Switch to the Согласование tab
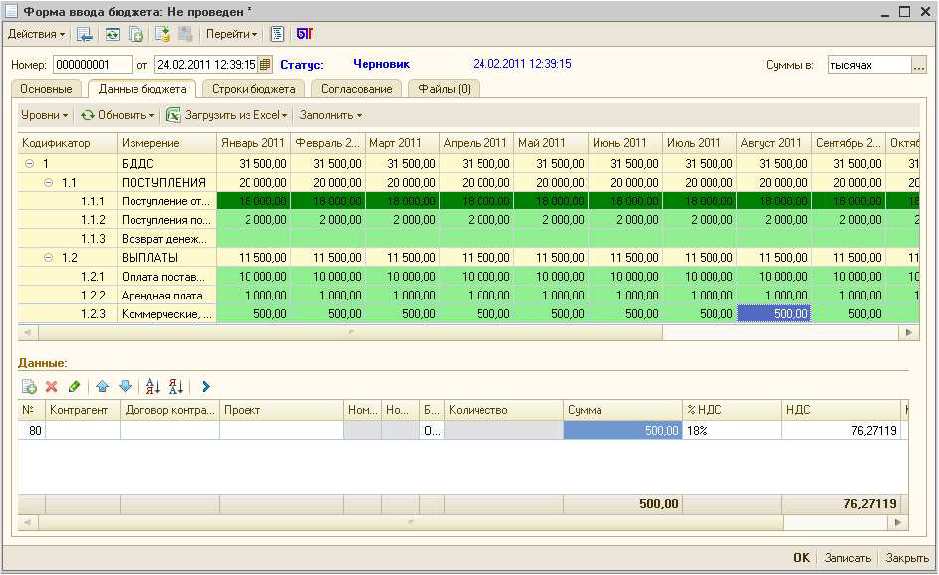 356,89
